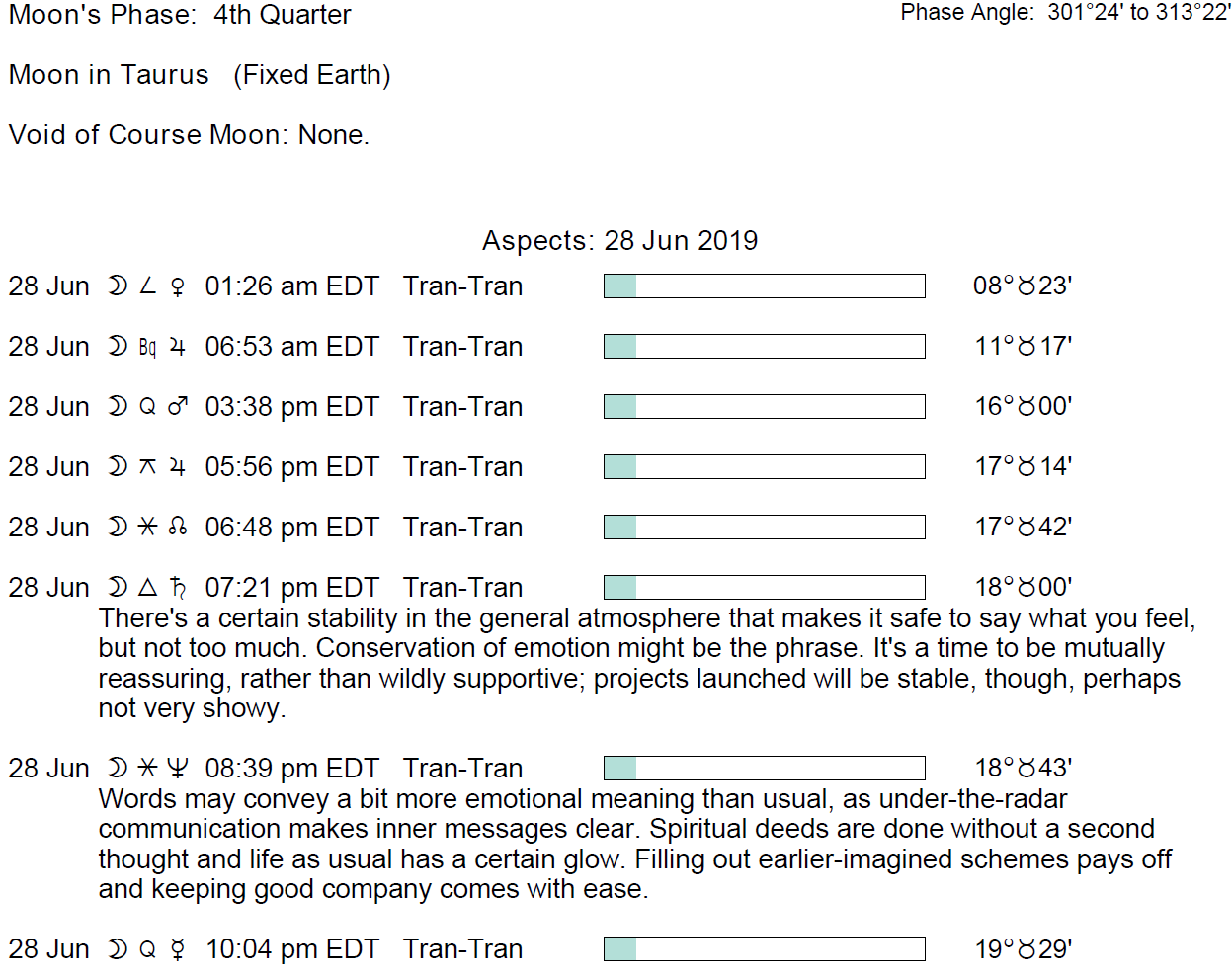The image size is (1232, 980).
Task: Click the progress bar for the 08:39 pm aspect
Action: (x=764, y=769)
